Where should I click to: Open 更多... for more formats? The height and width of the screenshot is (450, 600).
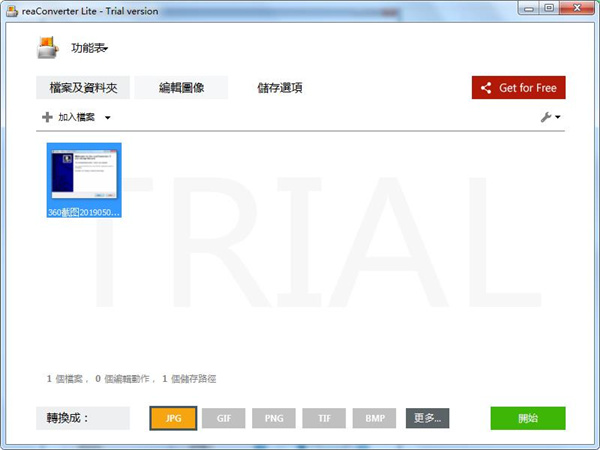(427, 418)
